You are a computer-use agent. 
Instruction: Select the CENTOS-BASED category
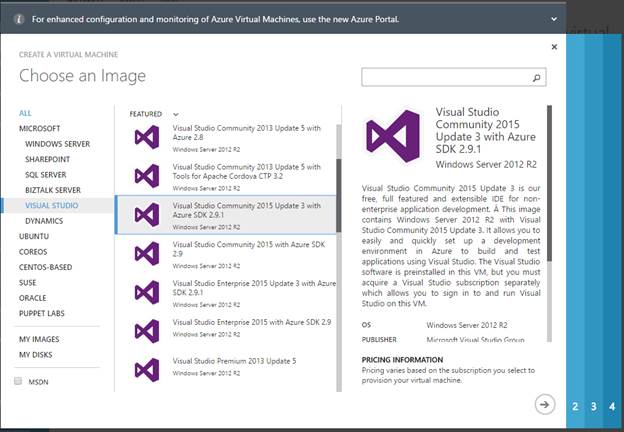click(45, 267)
